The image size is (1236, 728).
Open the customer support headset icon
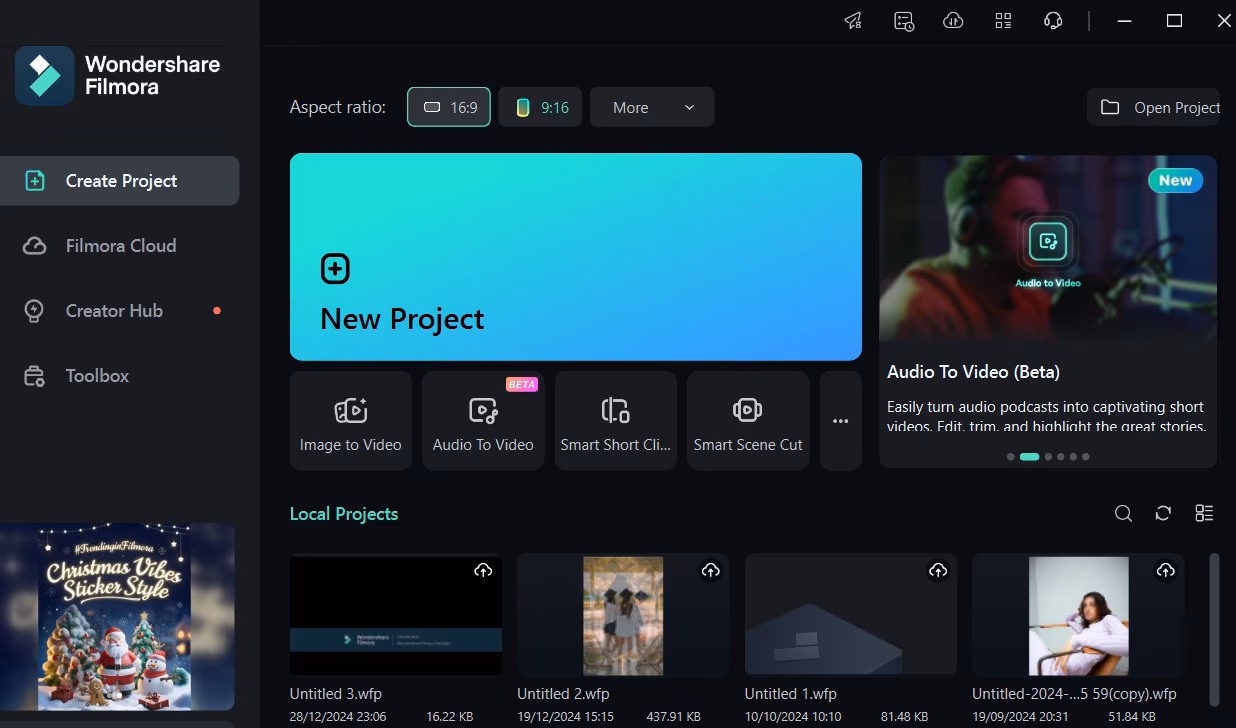point(1052,21)
